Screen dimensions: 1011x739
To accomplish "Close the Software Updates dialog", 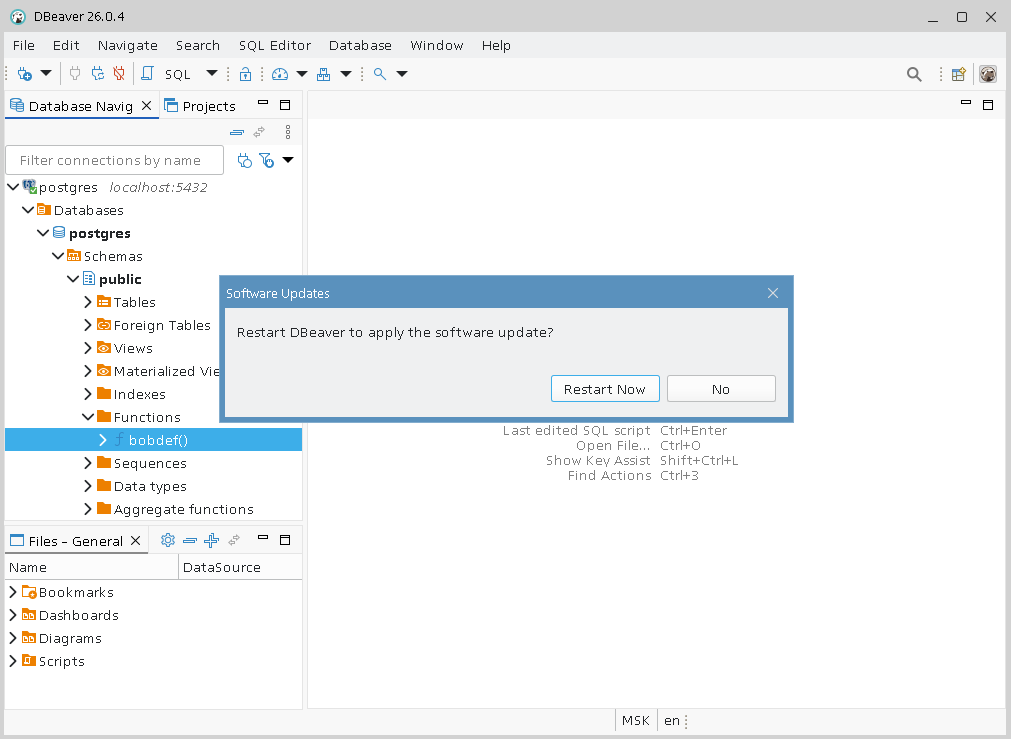I will 773,293.
